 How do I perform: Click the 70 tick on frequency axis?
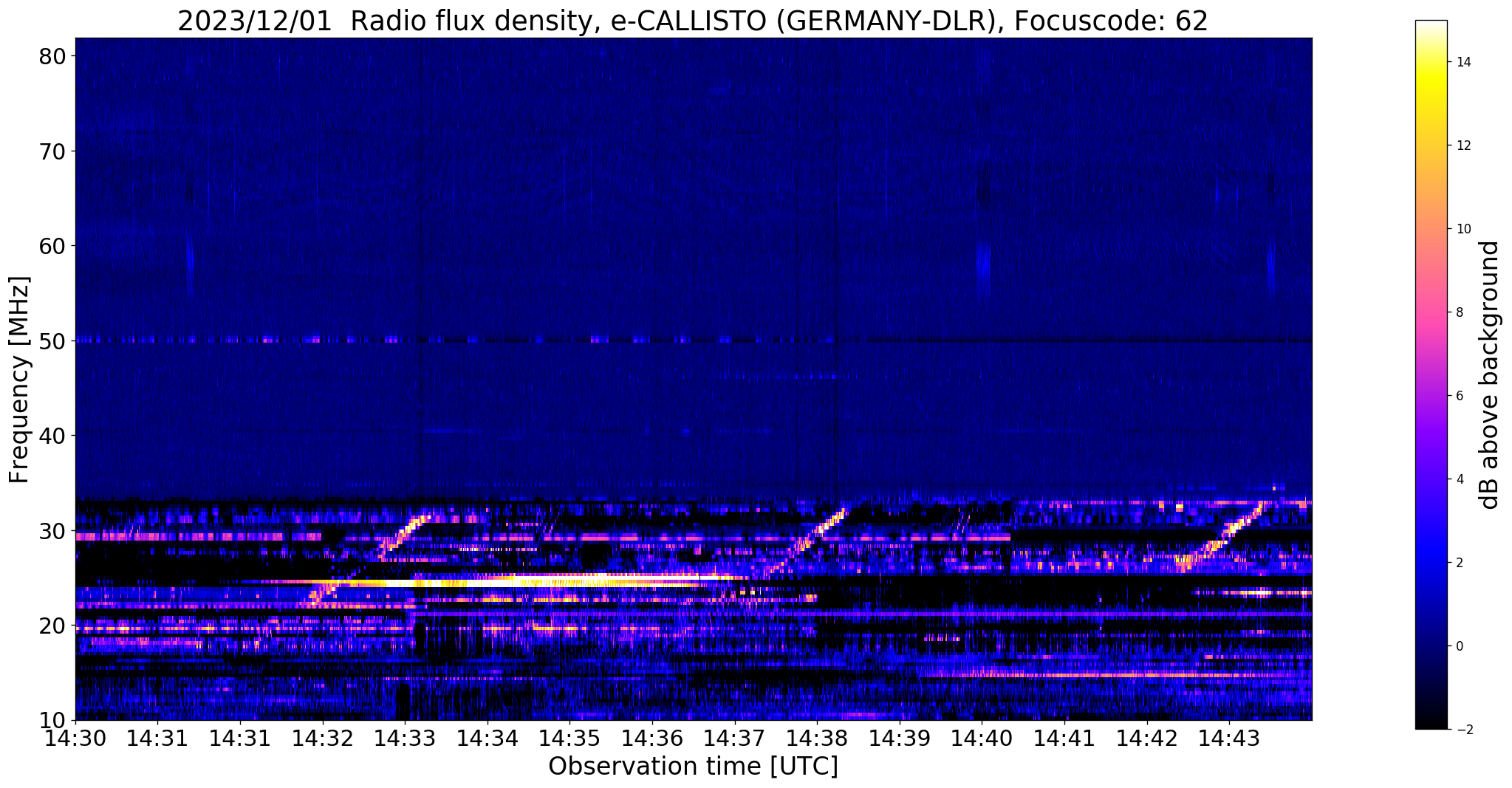(54, 151)
